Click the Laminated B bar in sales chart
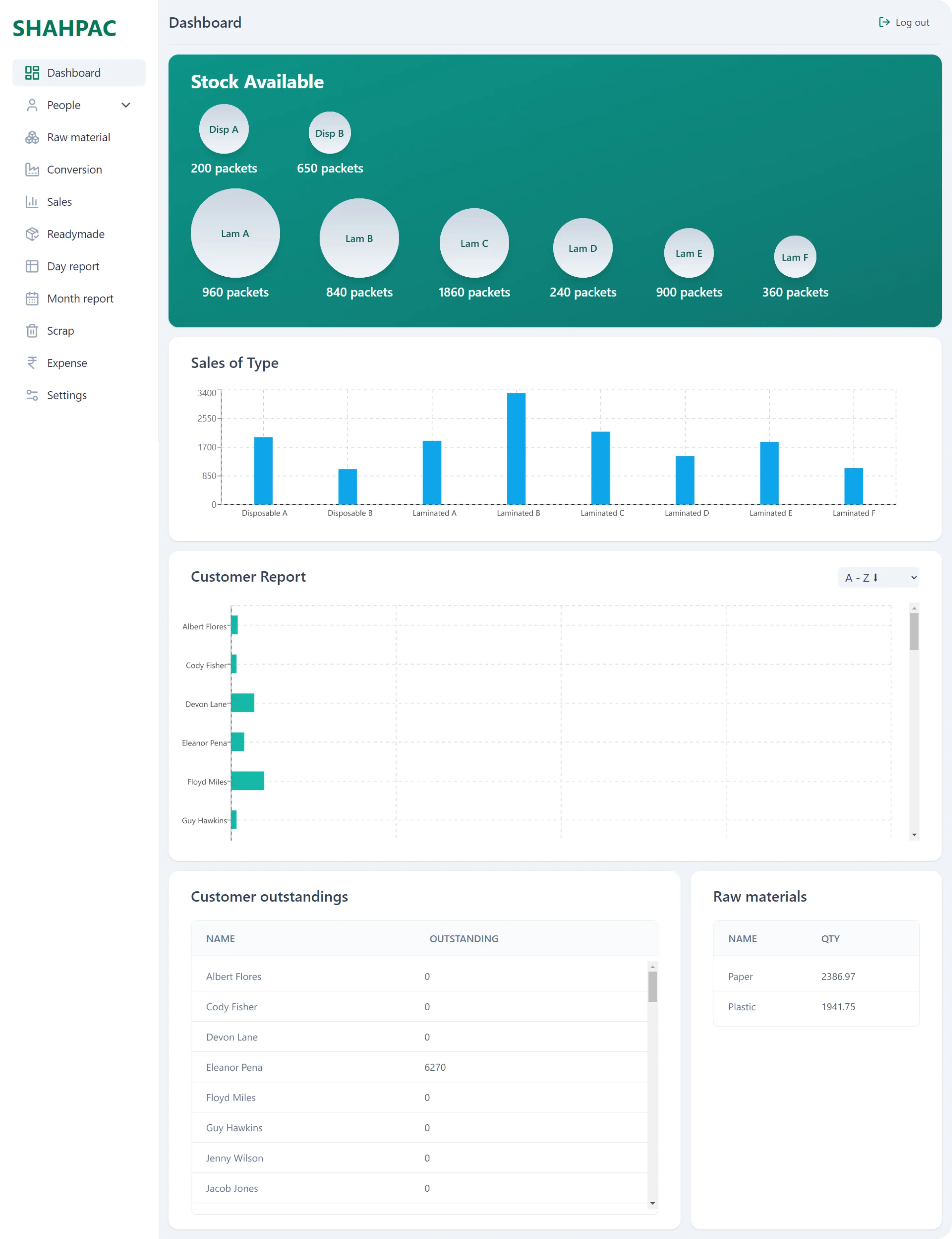The height and width of the screenshot is (1239, 952). [516, 448]
